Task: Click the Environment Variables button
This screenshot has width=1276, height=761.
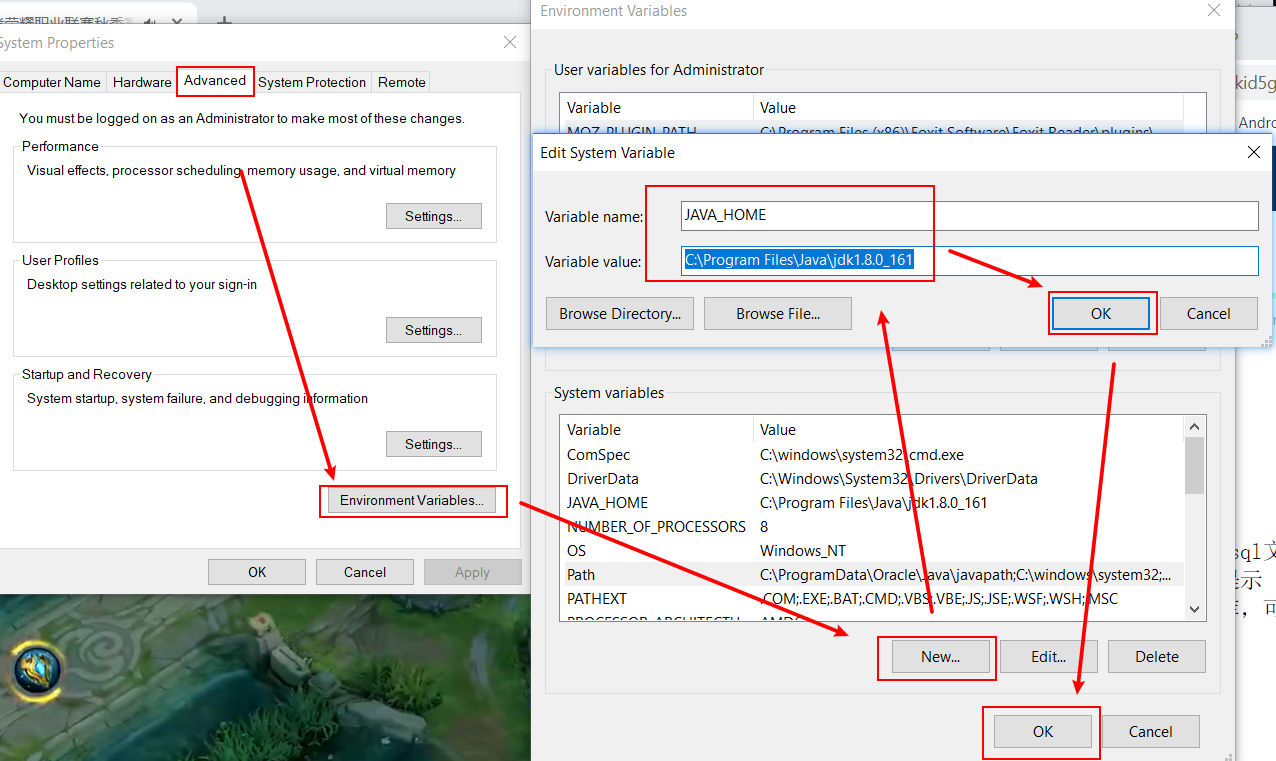Action: [x=412, y=500]
